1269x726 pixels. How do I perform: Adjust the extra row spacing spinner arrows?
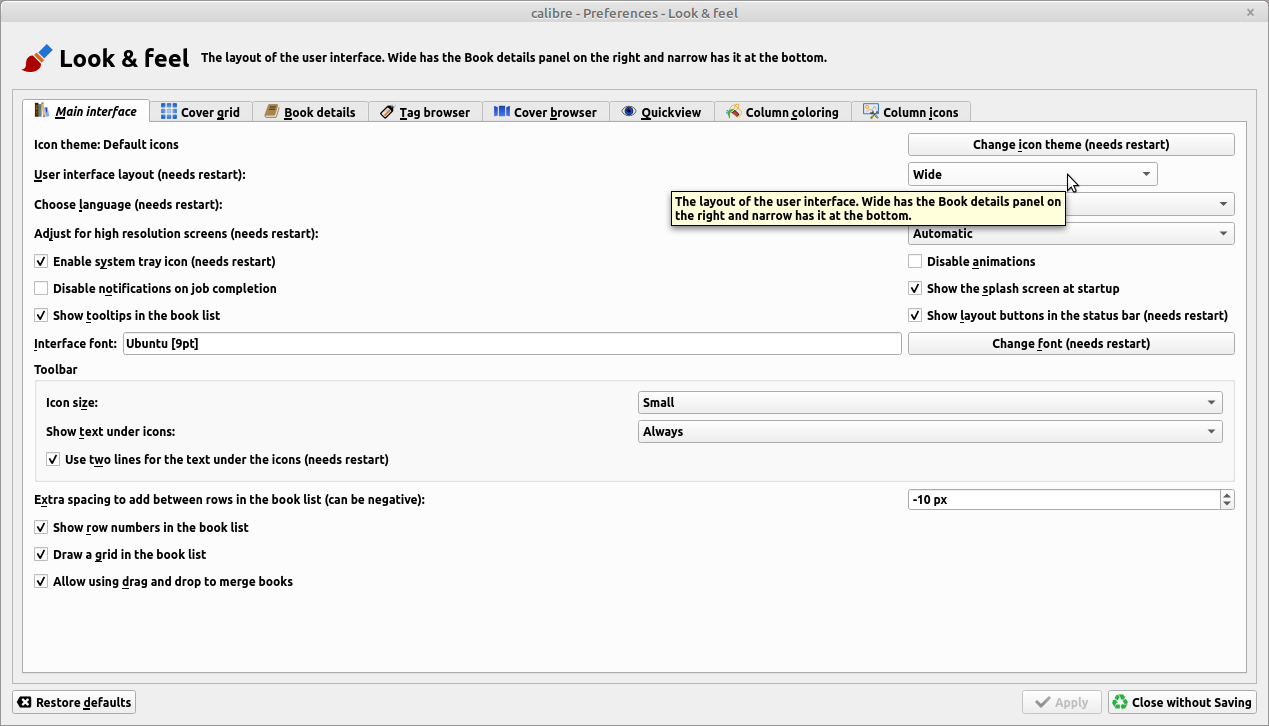point(1227,499)
